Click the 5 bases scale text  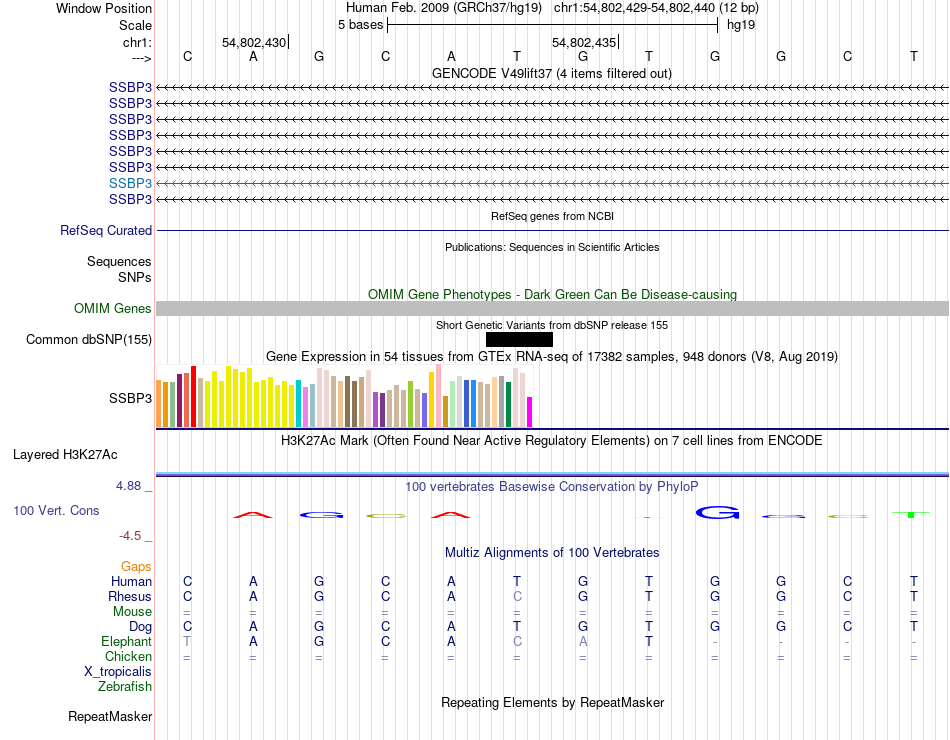coord(360,25)
